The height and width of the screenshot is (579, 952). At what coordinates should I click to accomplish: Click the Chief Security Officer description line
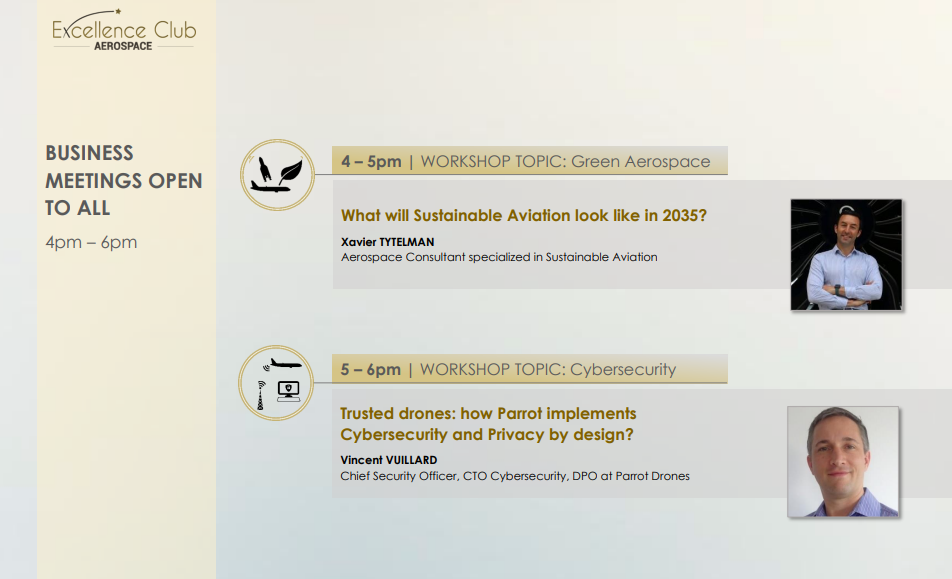click(515, 476)
